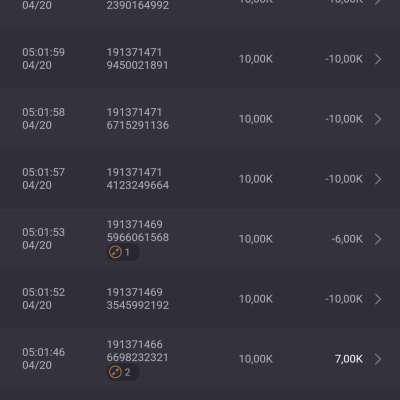Viewport: 400px width, 400px height.
Task: Open the partially visible top row chevron
Action: (x=378, y=3)
